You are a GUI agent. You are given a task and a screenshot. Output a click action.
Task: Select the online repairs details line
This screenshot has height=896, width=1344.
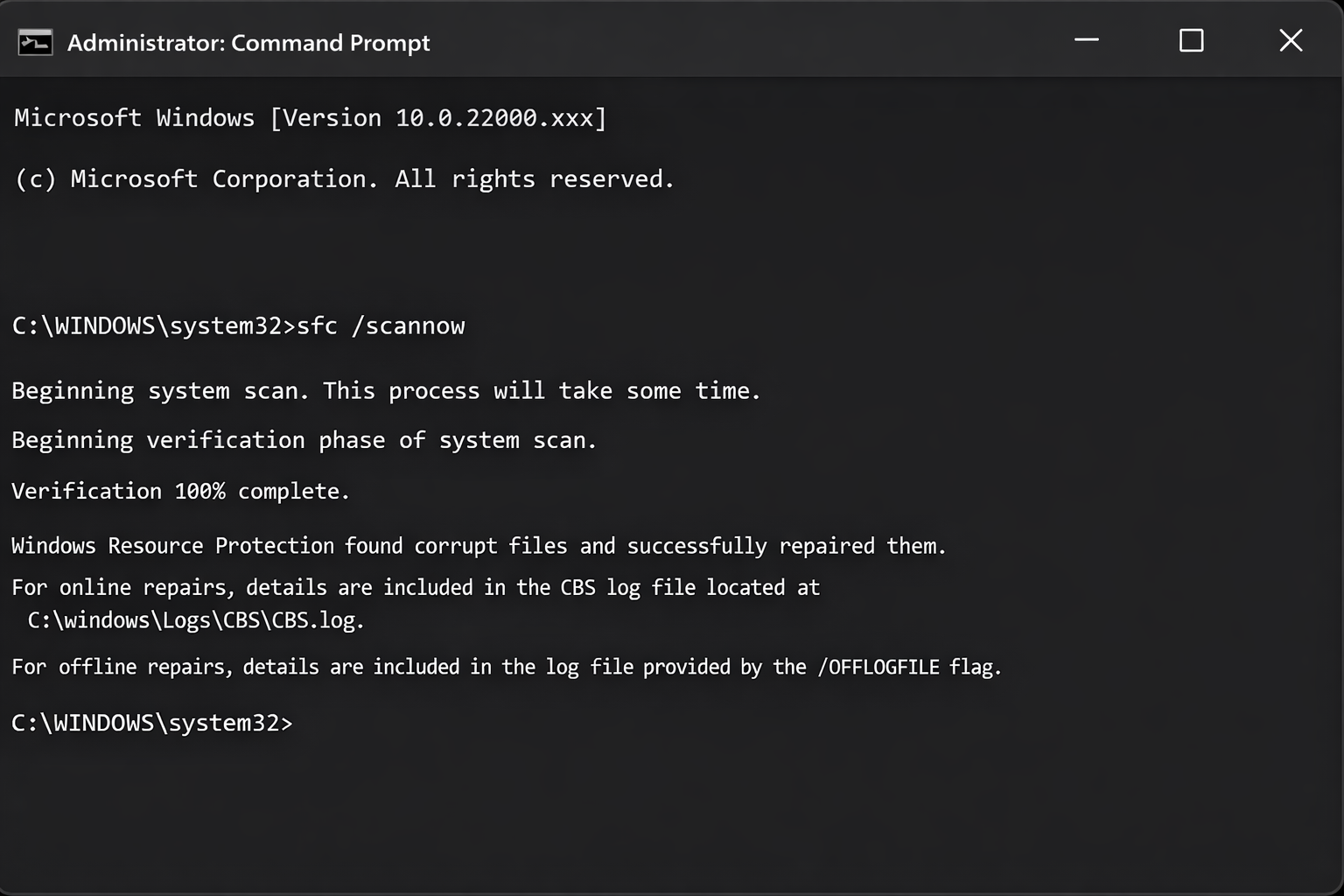(x=415, y=587)
